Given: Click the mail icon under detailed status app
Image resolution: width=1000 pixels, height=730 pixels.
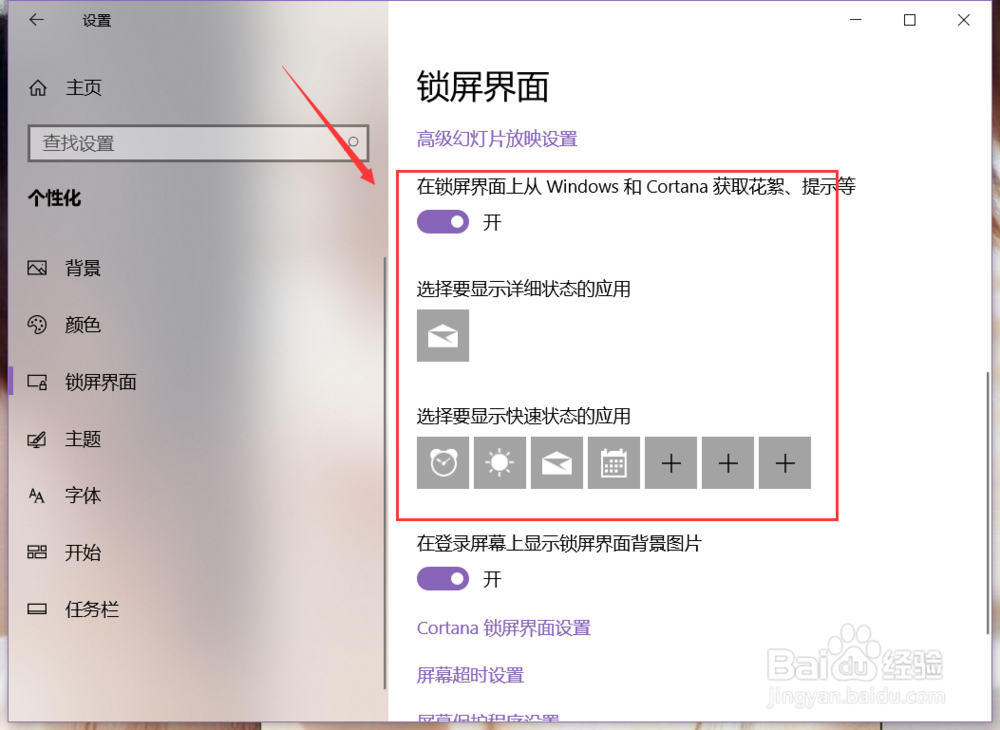Looking at the screenshot, I should pyautogui.click(x=443, y=335).
